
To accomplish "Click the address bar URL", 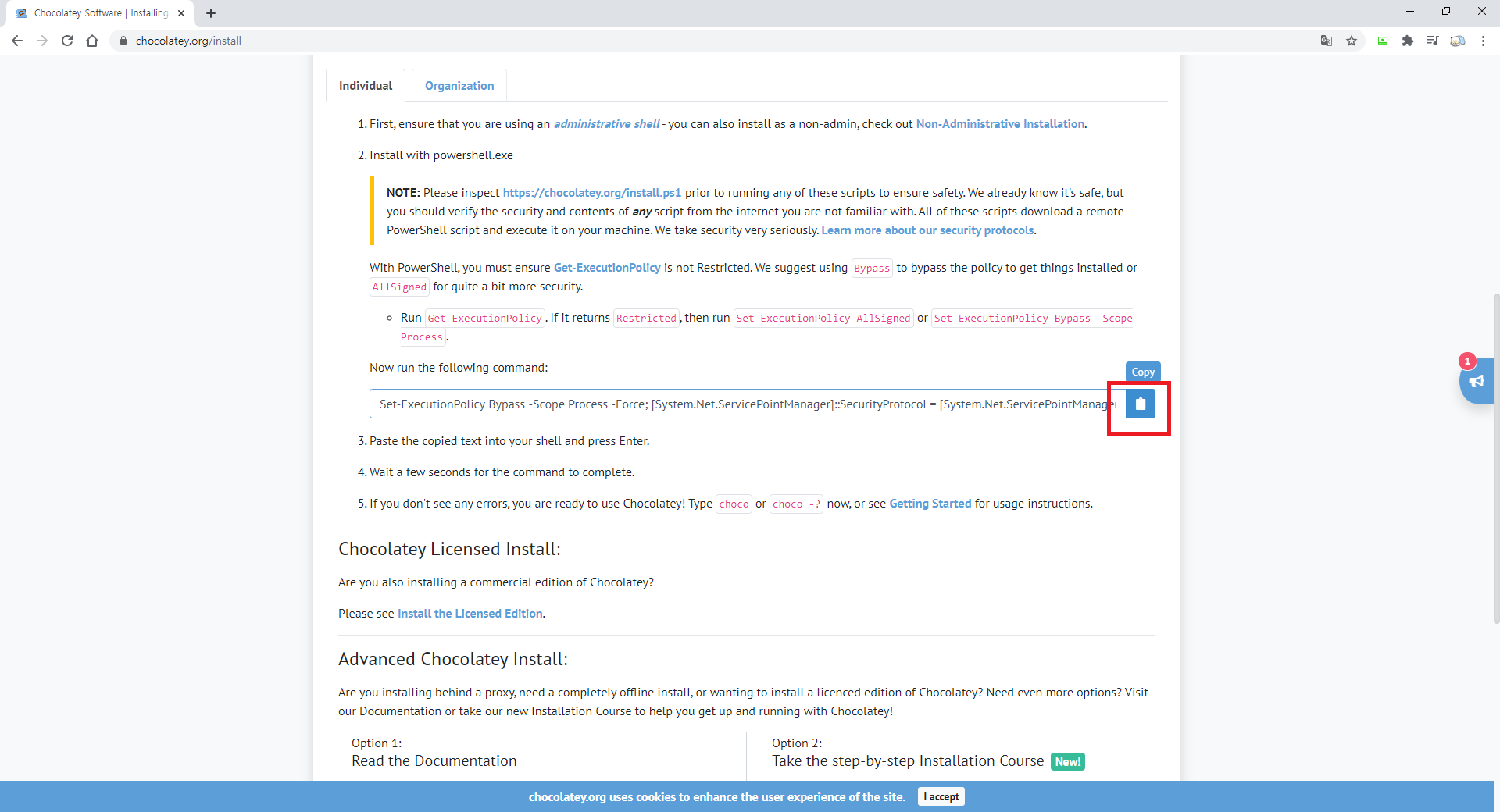I will [188, 41].
